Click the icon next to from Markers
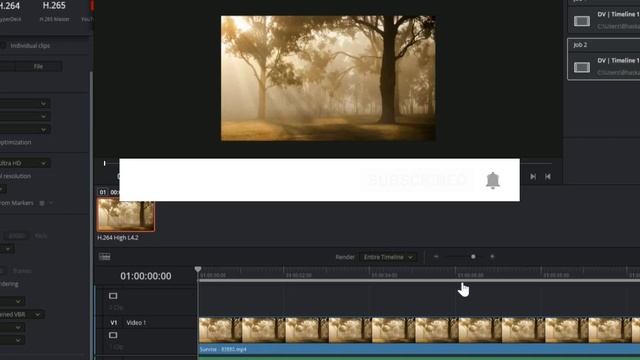Screen dimensions: 640x360 coord(42,203)
